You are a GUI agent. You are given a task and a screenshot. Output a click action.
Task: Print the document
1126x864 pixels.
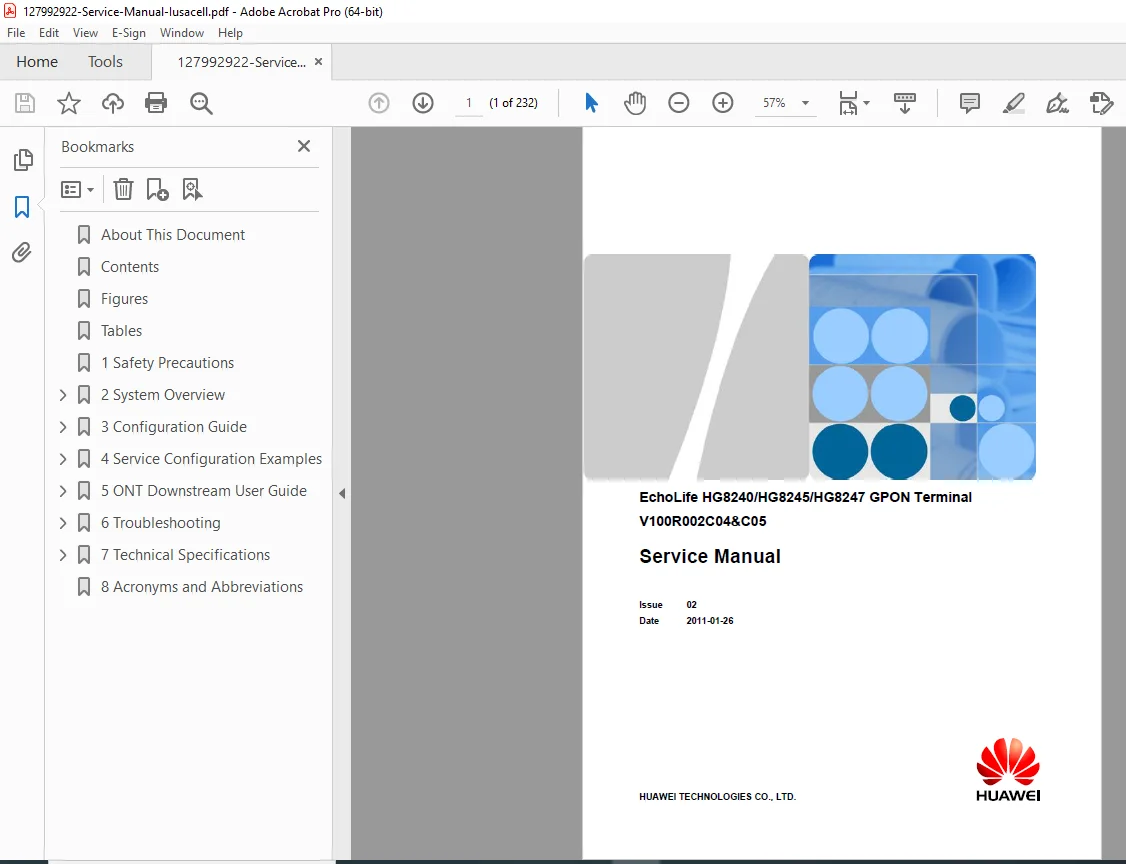156,103
